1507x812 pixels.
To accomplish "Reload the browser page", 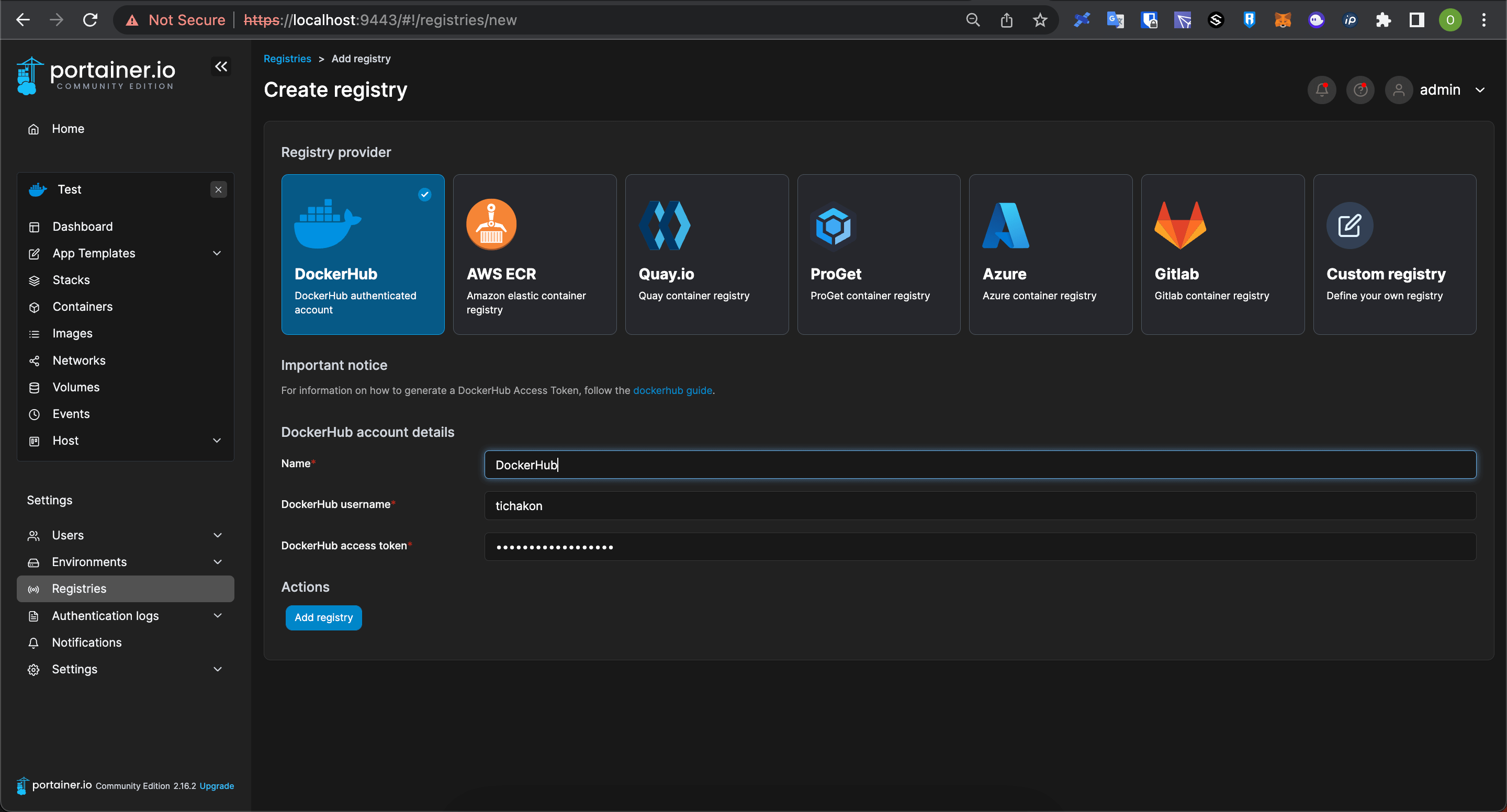I will click(x=90, y=20).
